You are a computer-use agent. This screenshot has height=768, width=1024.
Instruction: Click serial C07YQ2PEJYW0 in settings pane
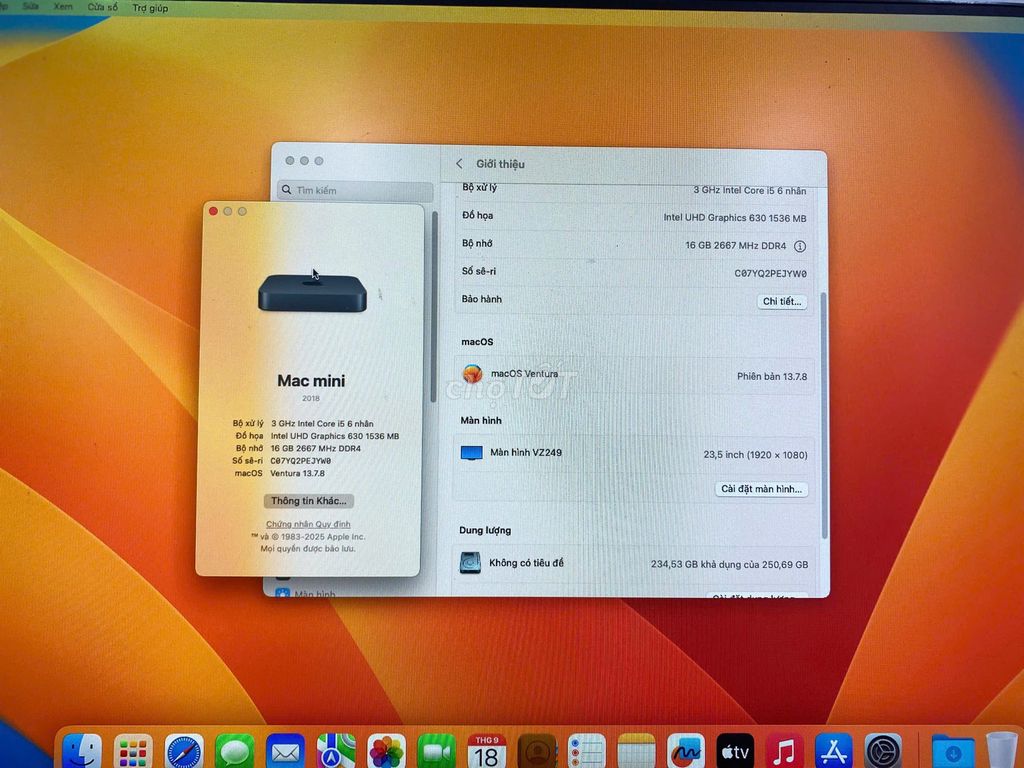pyautogui.click(x=771, y=274)
